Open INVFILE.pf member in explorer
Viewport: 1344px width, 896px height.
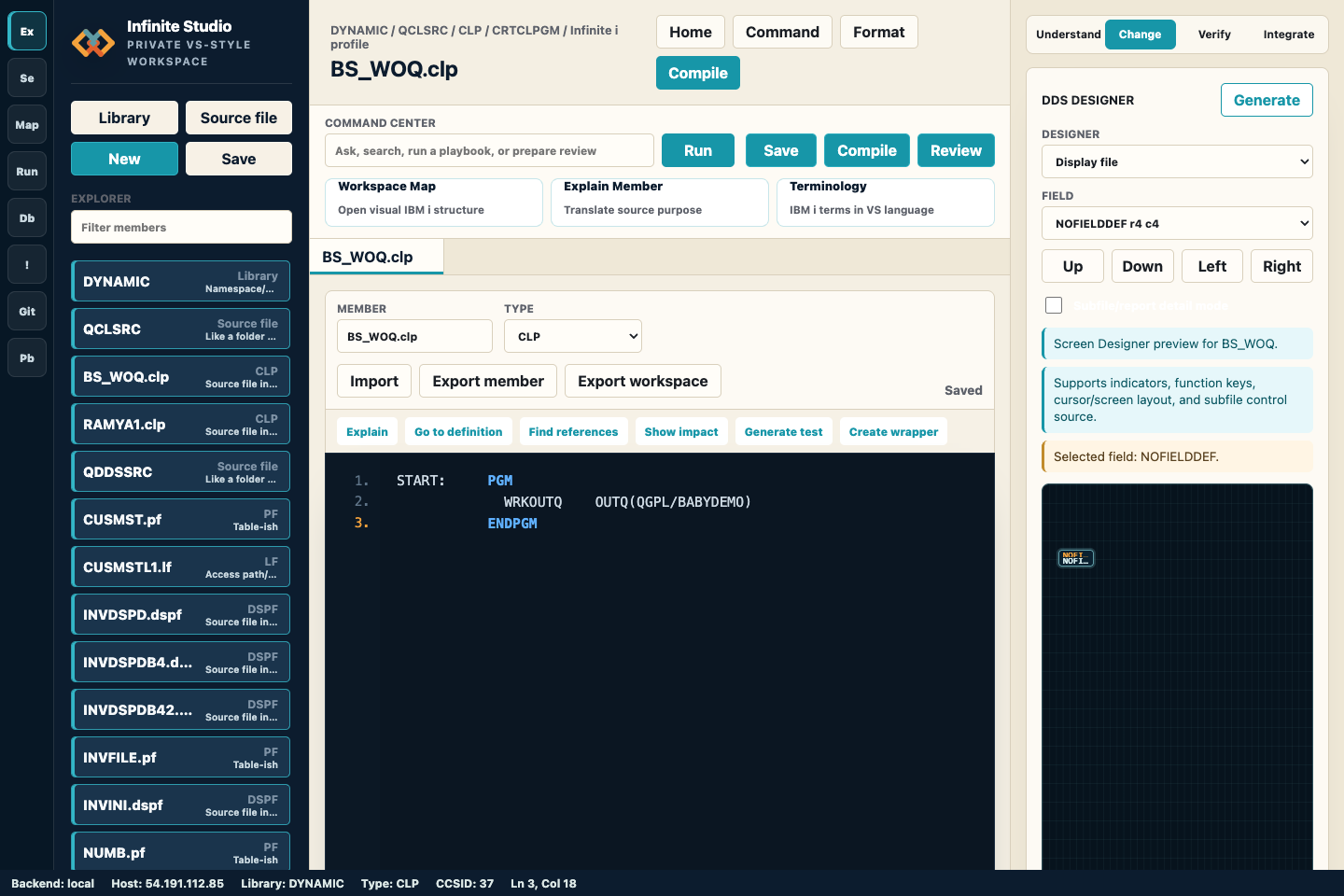181,757
